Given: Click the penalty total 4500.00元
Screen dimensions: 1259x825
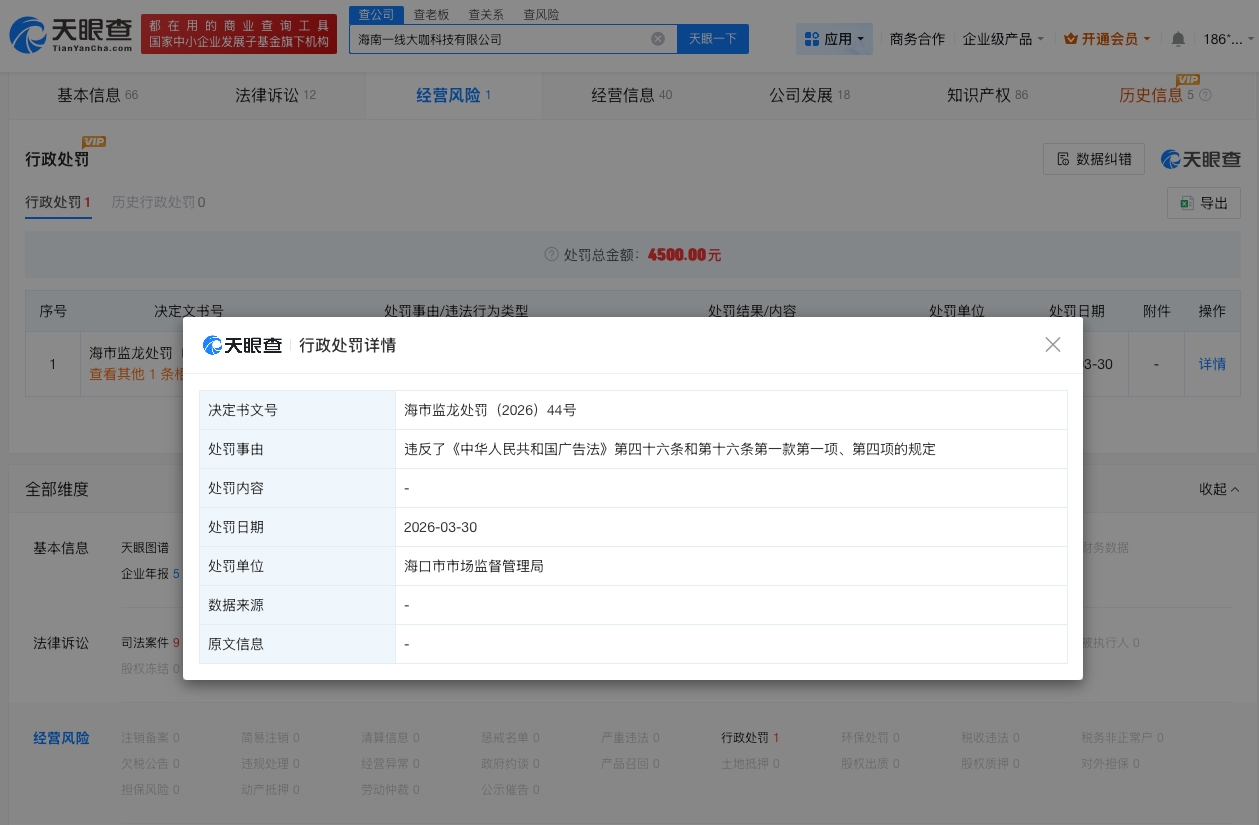Looking at the screenshot, I should coord(684,255).
